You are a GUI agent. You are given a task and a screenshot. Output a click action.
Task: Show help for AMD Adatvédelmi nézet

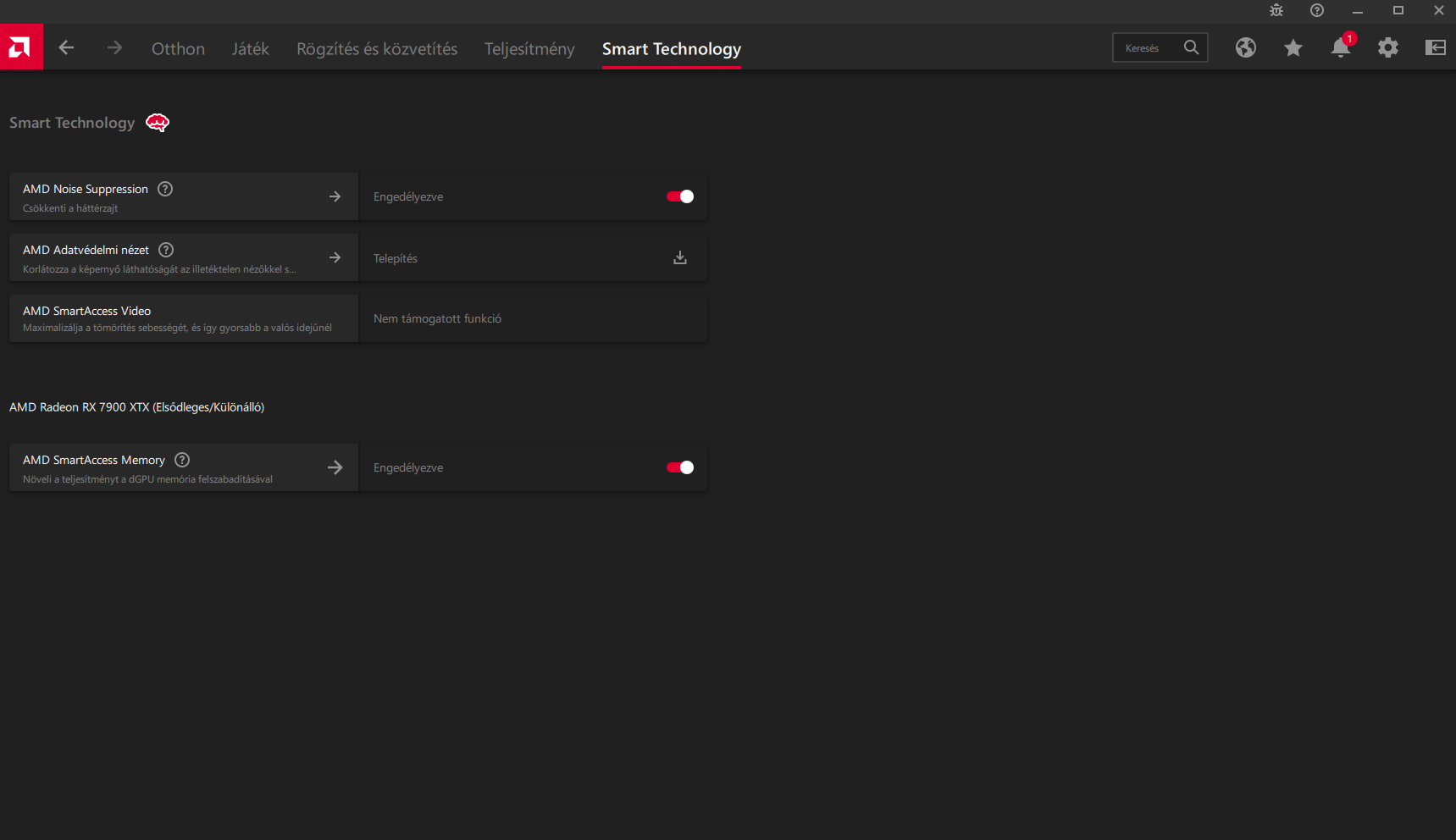[x=166, y=250]
